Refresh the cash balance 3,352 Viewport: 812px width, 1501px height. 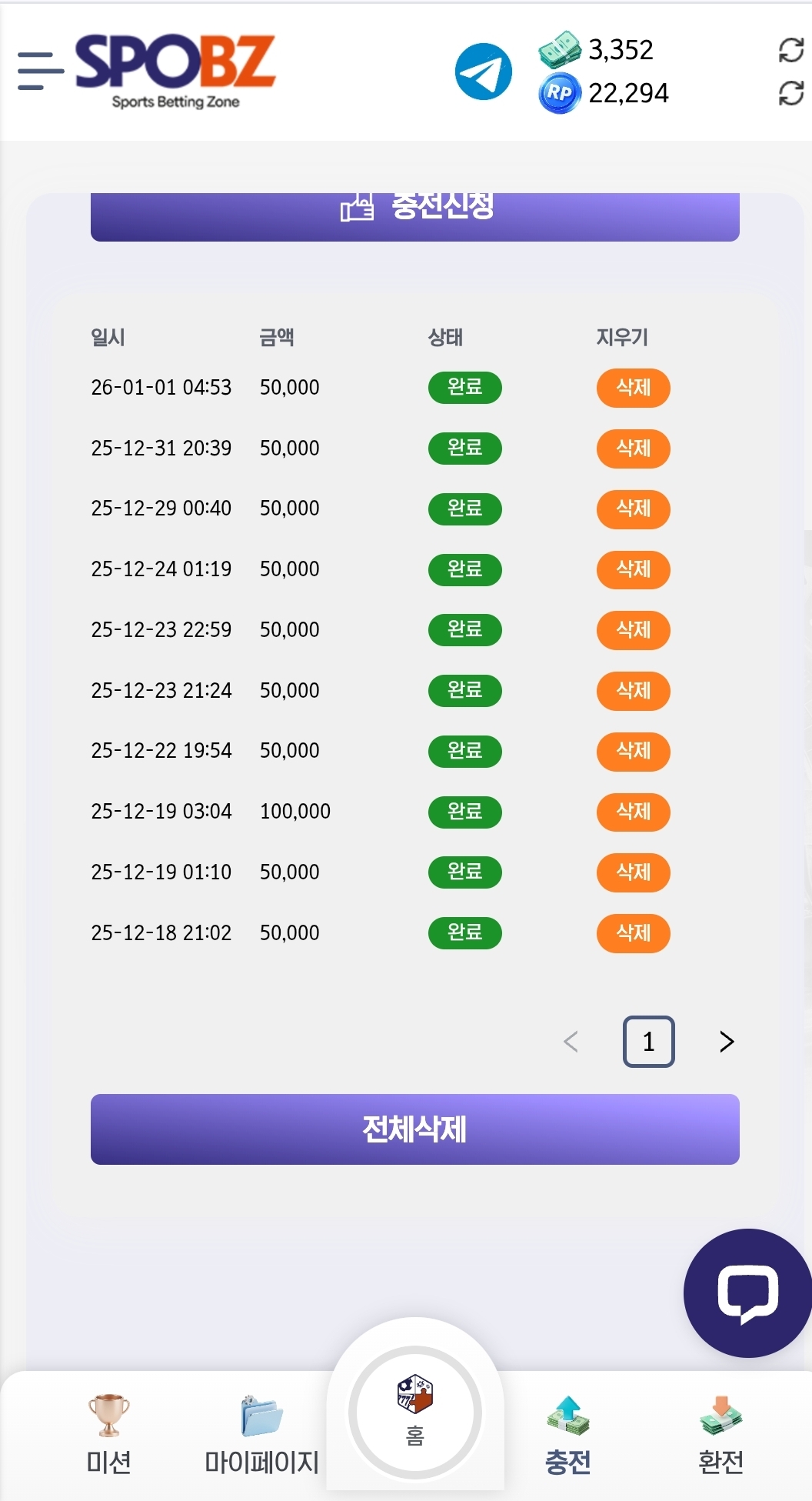(790, 50)
